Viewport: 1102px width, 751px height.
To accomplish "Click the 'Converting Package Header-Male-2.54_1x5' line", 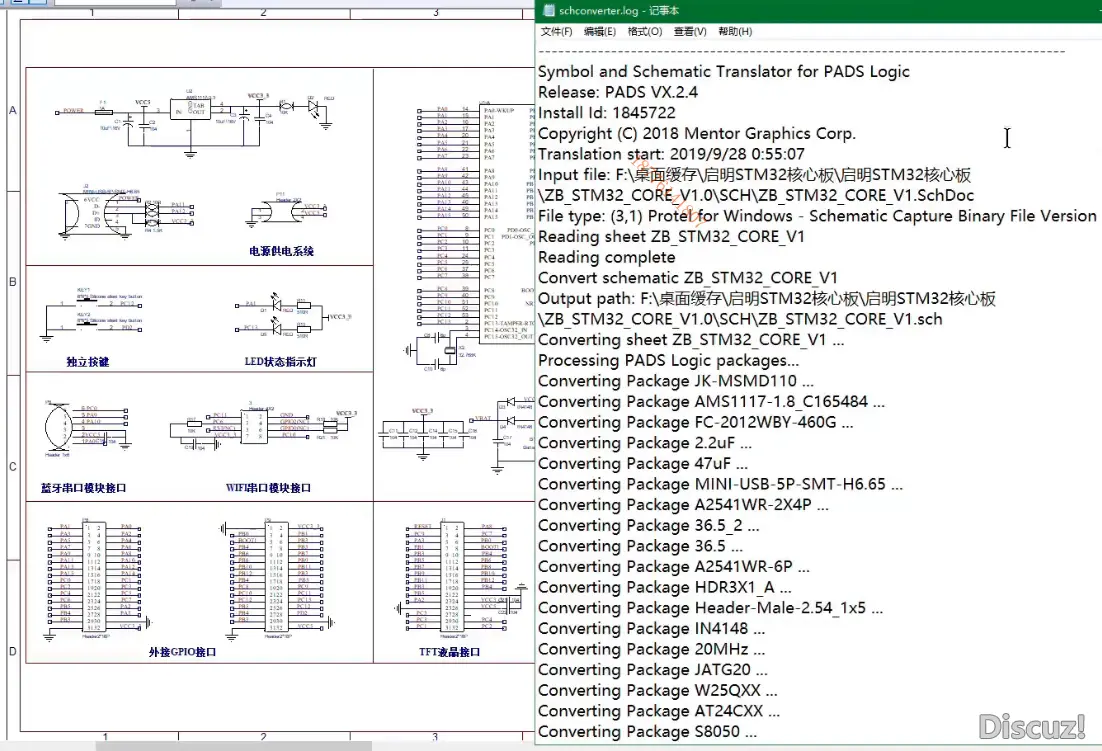I will 711,608.
